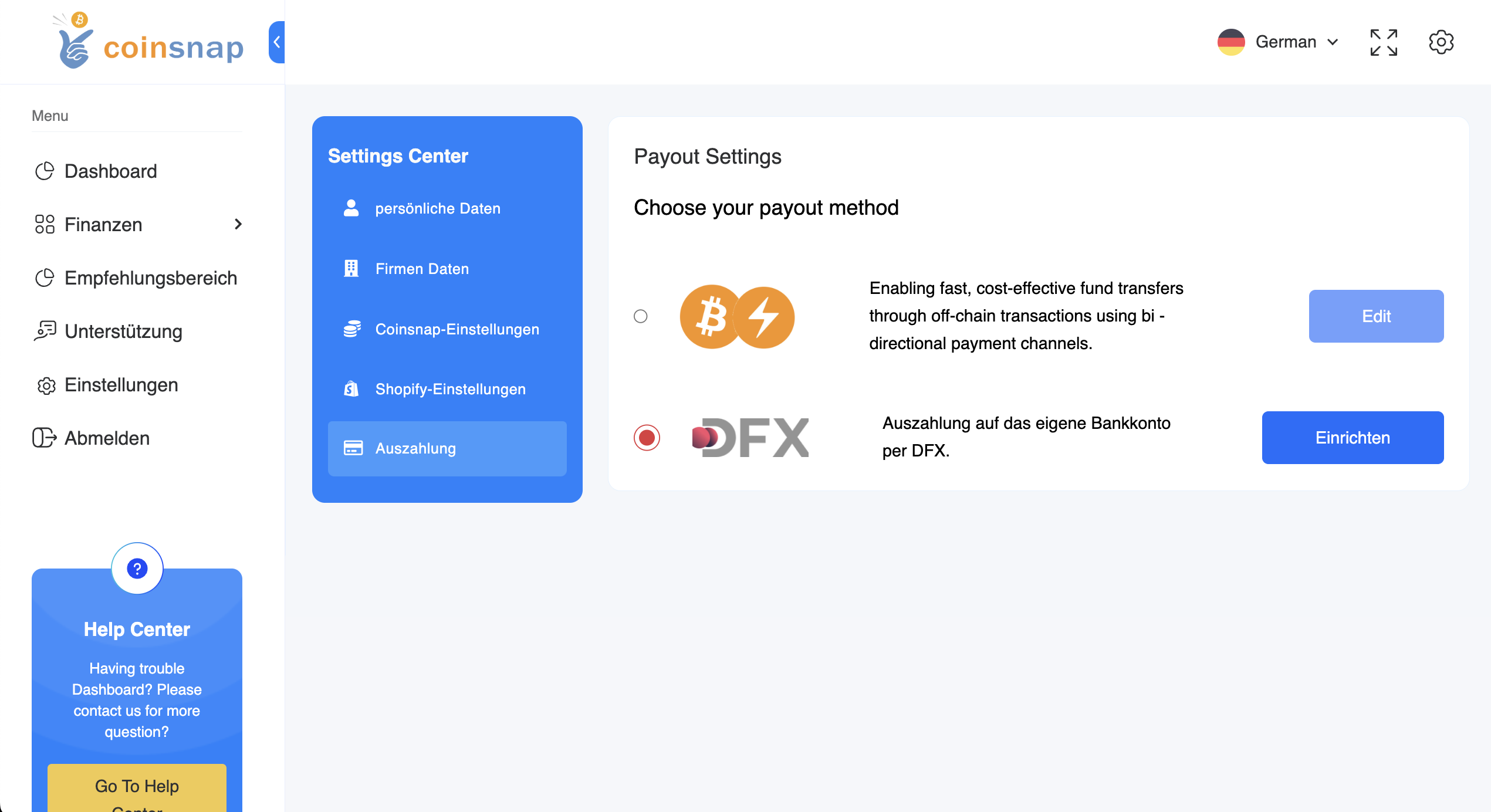Click the Help Center question mark icon
The width and height of the screenshot is (1491, 812).
coord(137,569)
